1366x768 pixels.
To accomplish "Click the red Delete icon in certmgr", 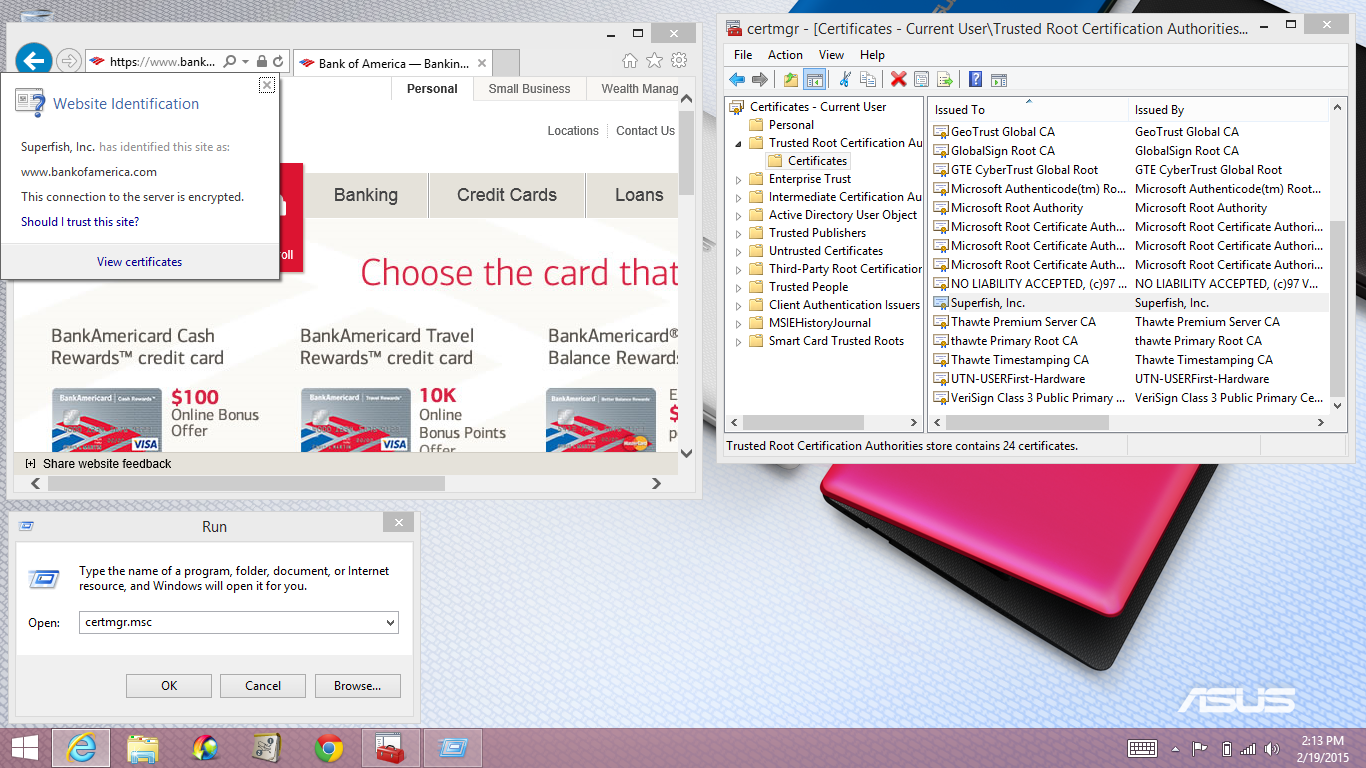I will pyautogui.click(x=898, y=80).
